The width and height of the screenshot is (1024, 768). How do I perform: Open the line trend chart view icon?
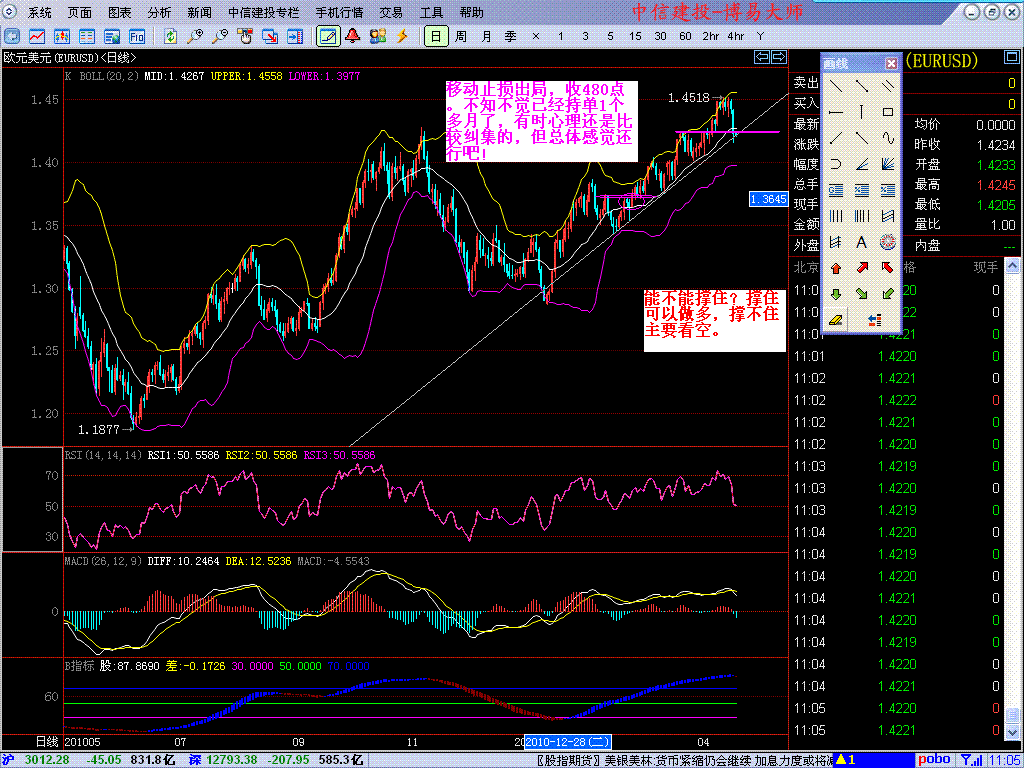click(37, 36)
